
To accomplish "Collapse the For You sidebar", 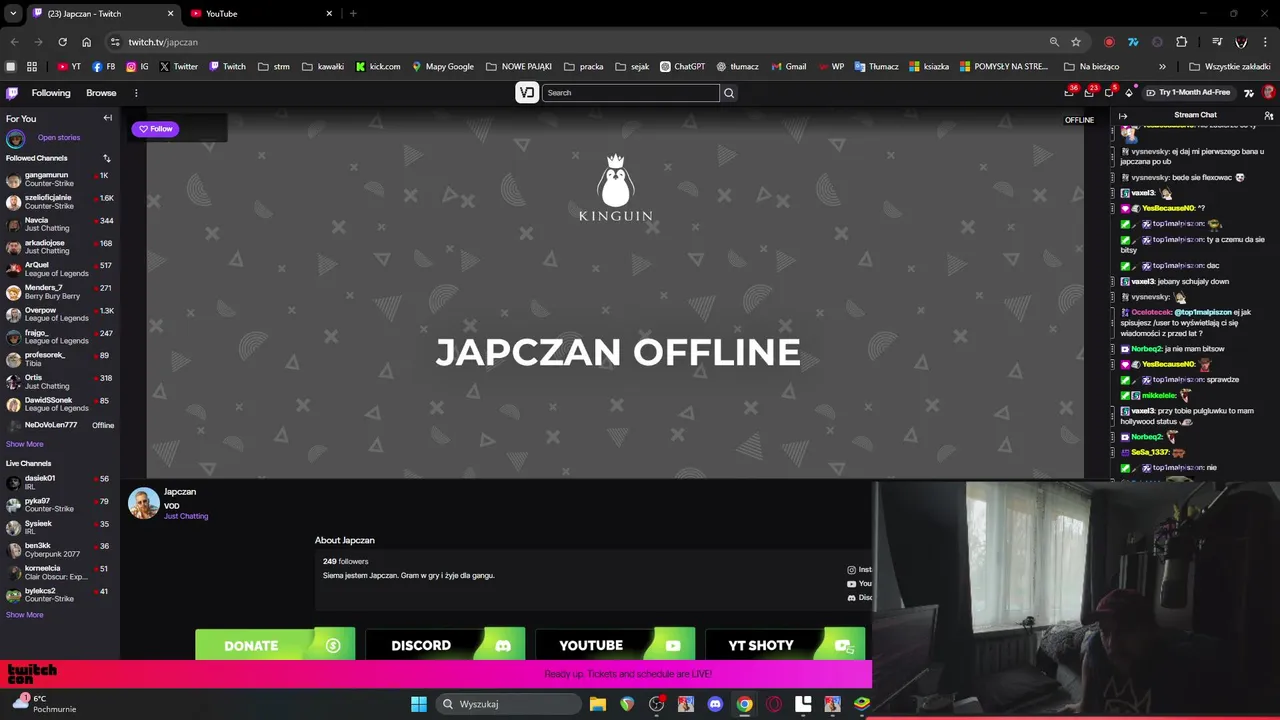I will coord(107,118).
